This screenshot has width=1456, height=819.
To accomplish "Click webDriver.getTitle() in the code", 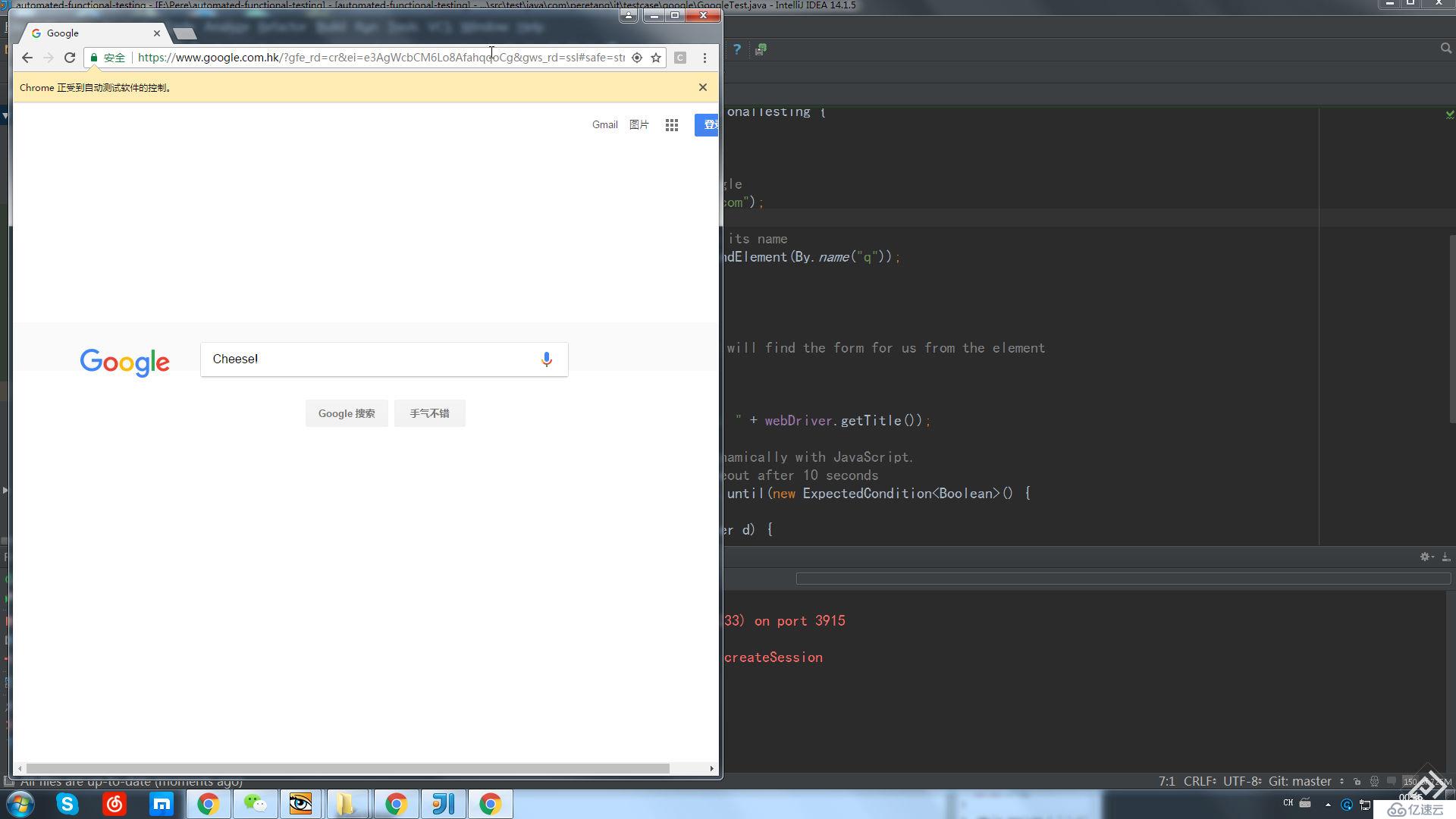I will [843, 421].
